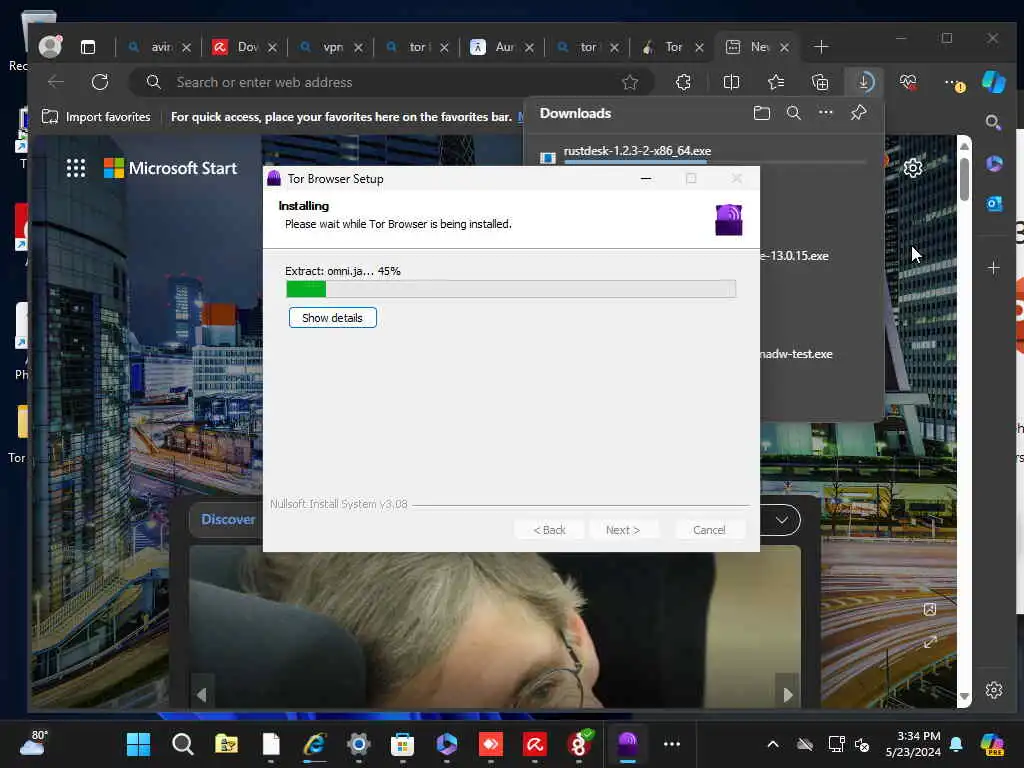Open sidebar Search icon
Screen dimensions: 1024x768
click(x=993, y=122)
